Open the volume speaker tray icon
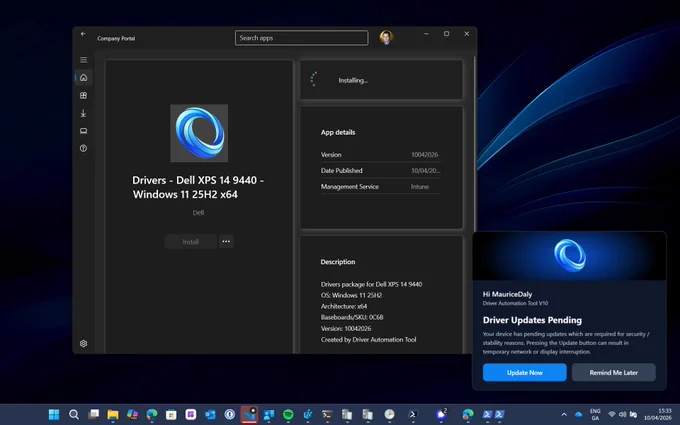This screenshot has width=680, height=425. tap(622, 415)
